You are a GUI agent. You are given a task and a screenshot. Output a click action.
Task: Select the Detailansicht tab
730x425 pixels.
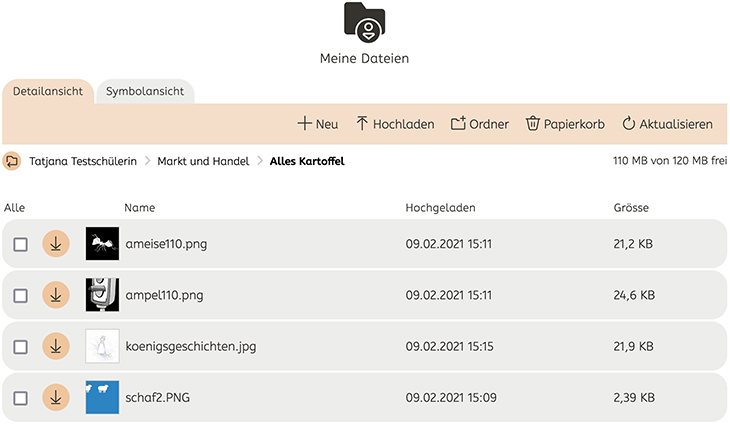[48, 91]
